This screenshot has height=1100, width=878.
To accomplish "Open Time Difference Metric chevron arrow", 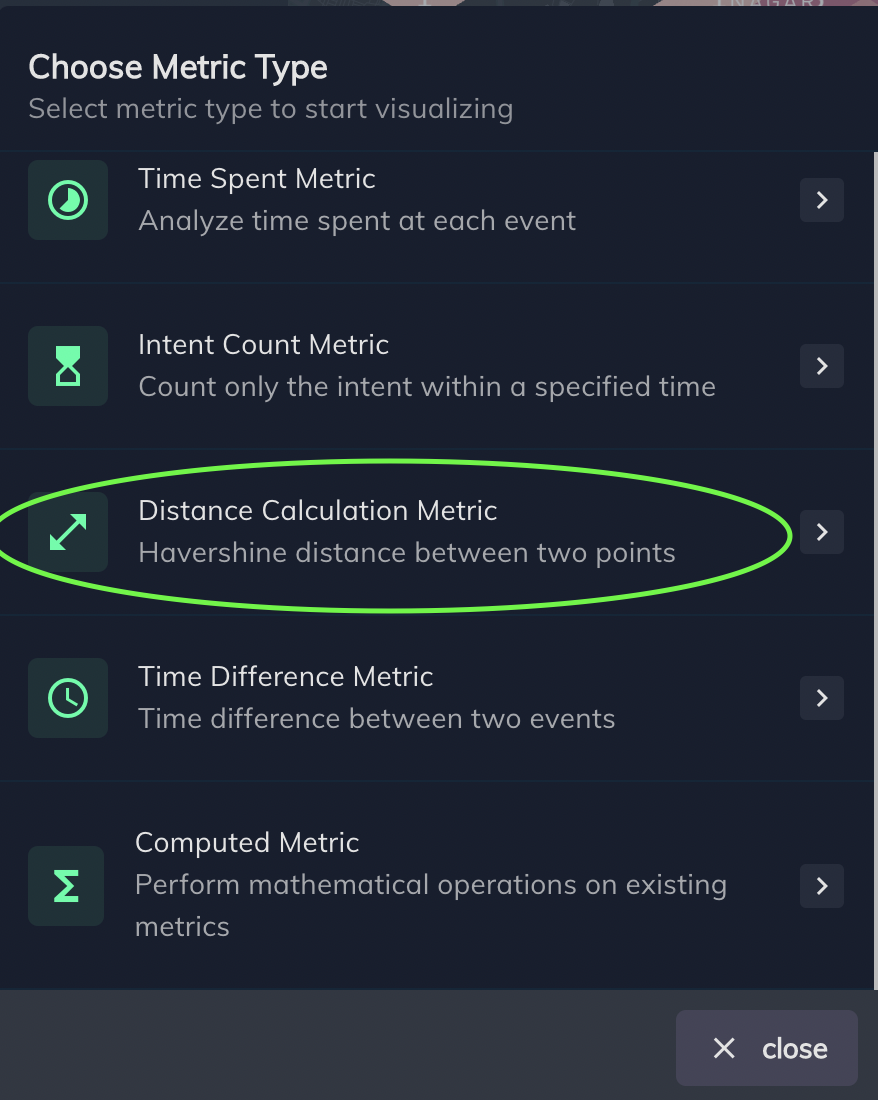I will click(822, 697).
